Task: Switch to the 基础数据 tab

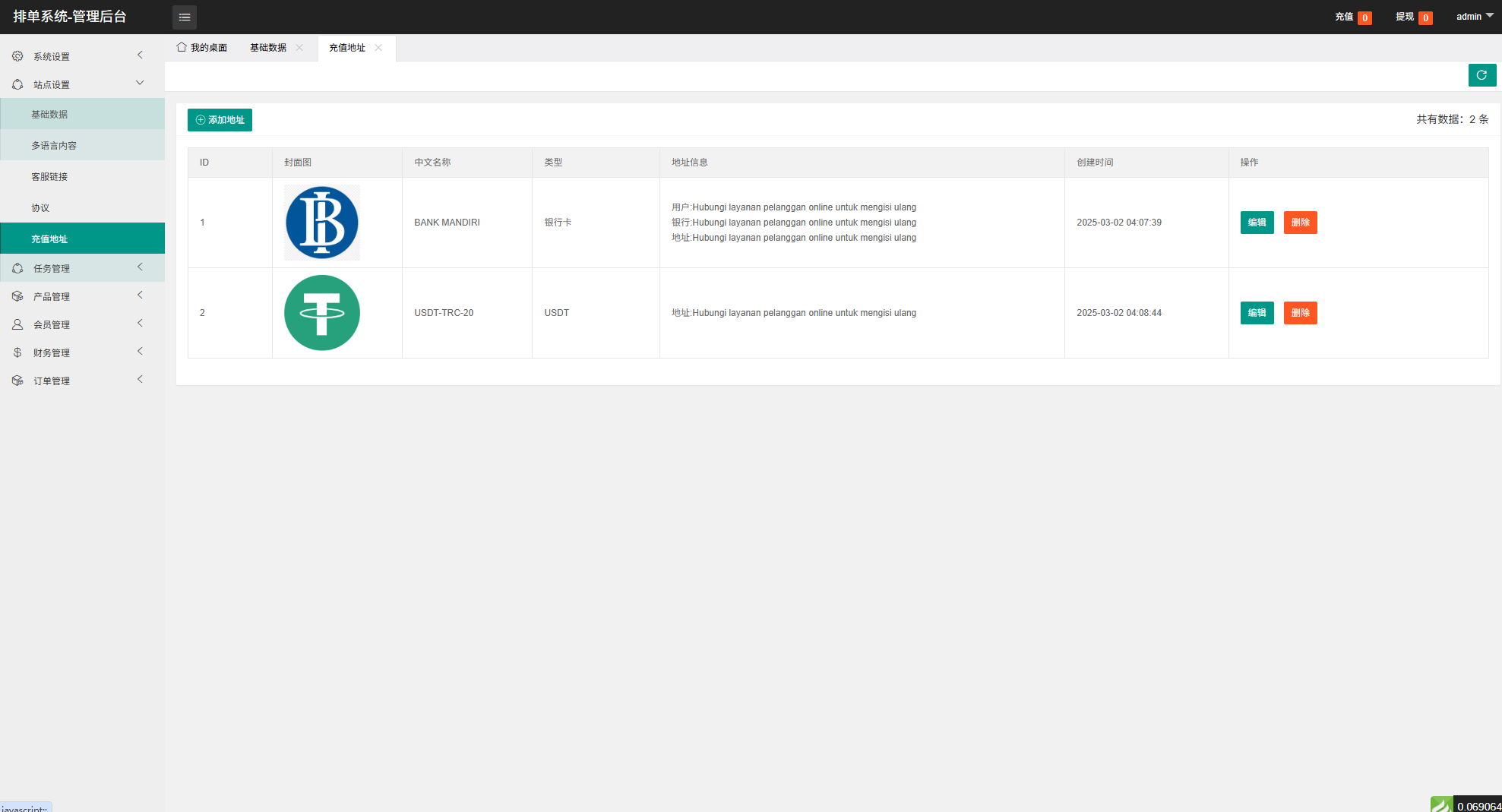Action: [x=268, y=48]
